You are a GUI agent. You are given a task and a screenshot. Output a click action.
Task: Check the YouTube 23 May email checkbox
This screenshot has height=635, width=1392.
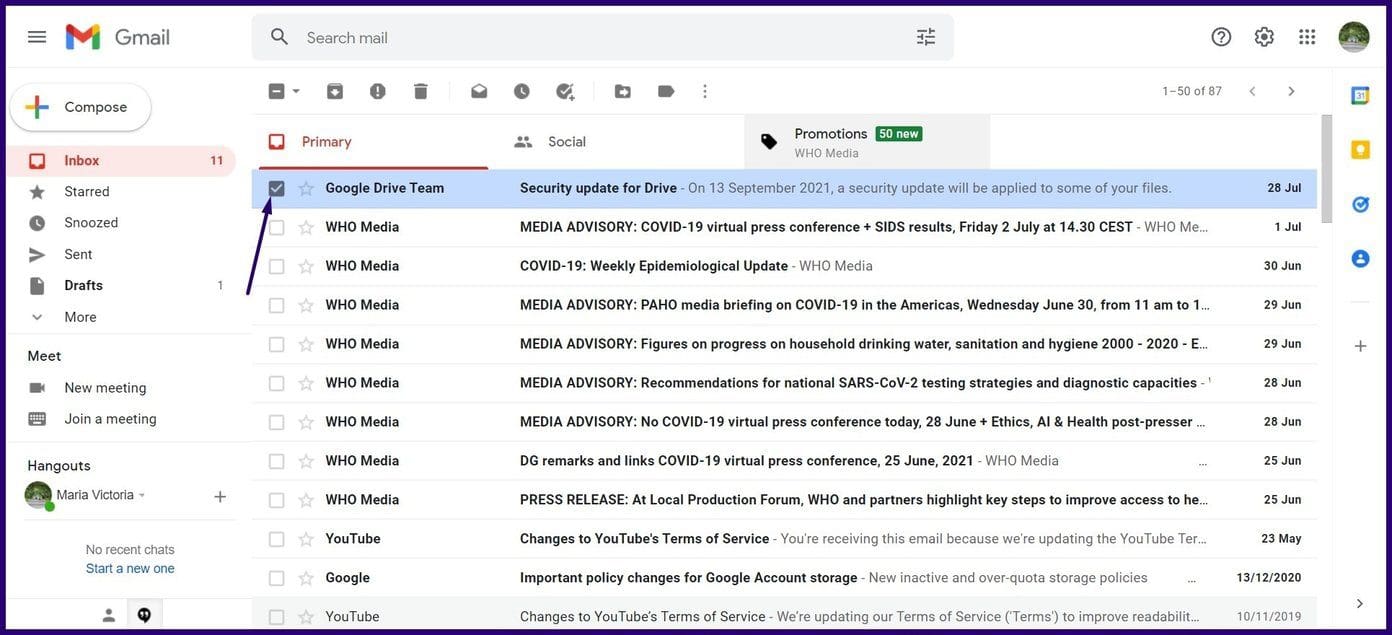point(277,539)
